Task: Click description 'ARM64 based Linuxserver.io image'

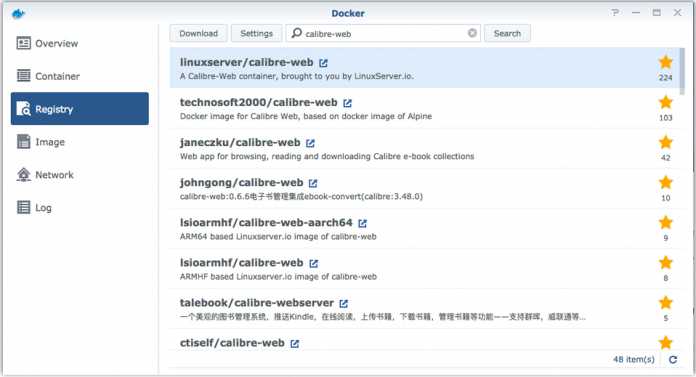Action: coord(278,237)
